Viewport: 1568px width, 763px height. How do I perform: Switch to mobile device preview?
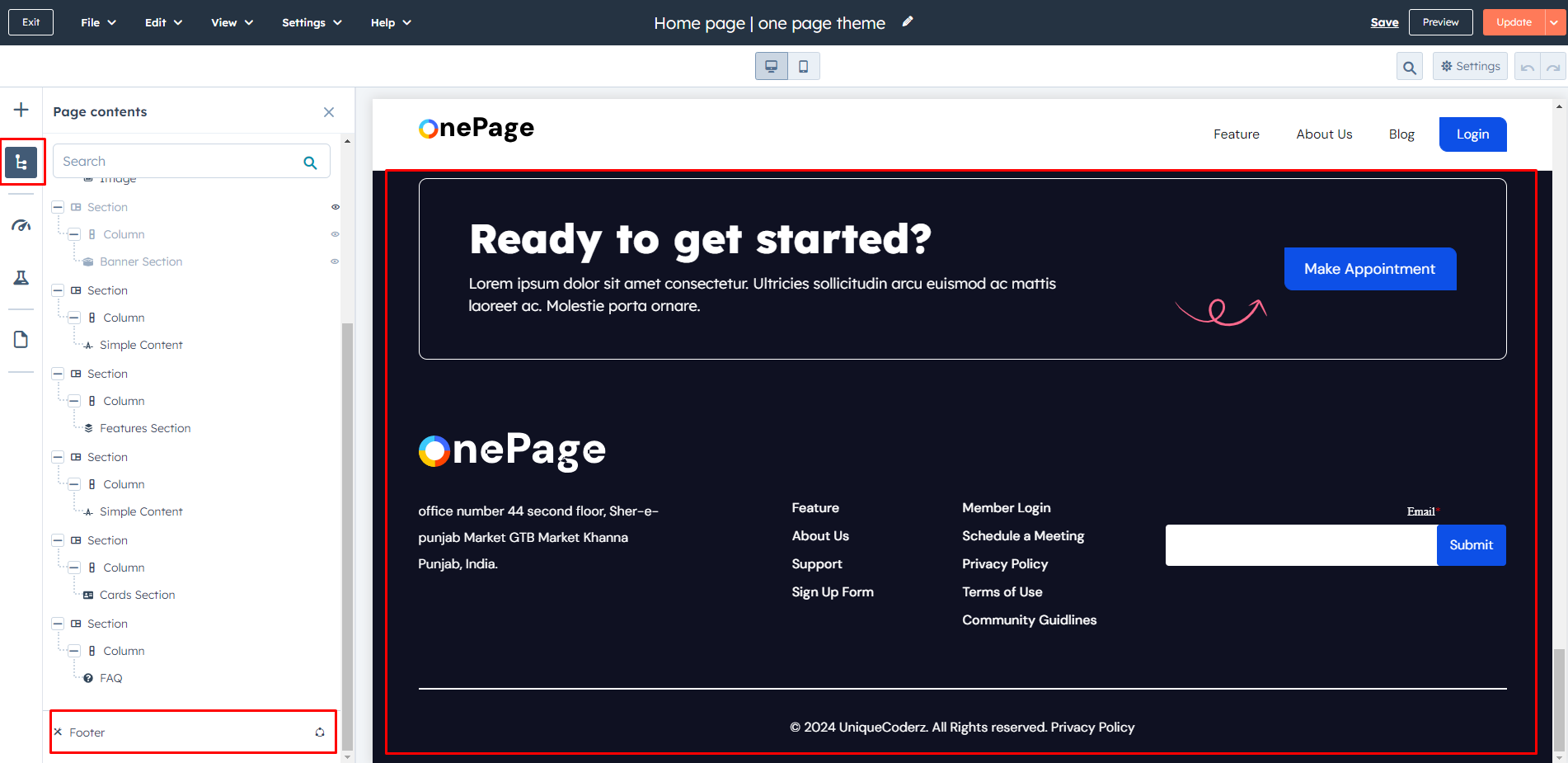pyautogui.click(x=803, y=66)
